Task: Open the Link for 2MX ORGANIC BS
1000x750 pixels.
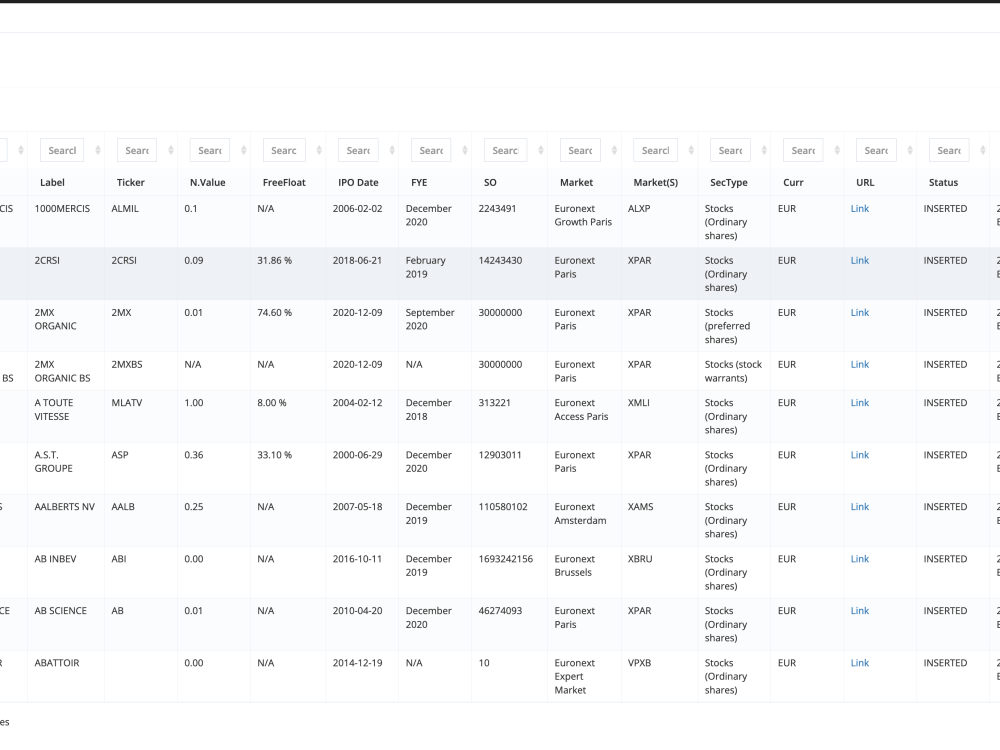Action: pyautogui.click(x=860, y=364)
